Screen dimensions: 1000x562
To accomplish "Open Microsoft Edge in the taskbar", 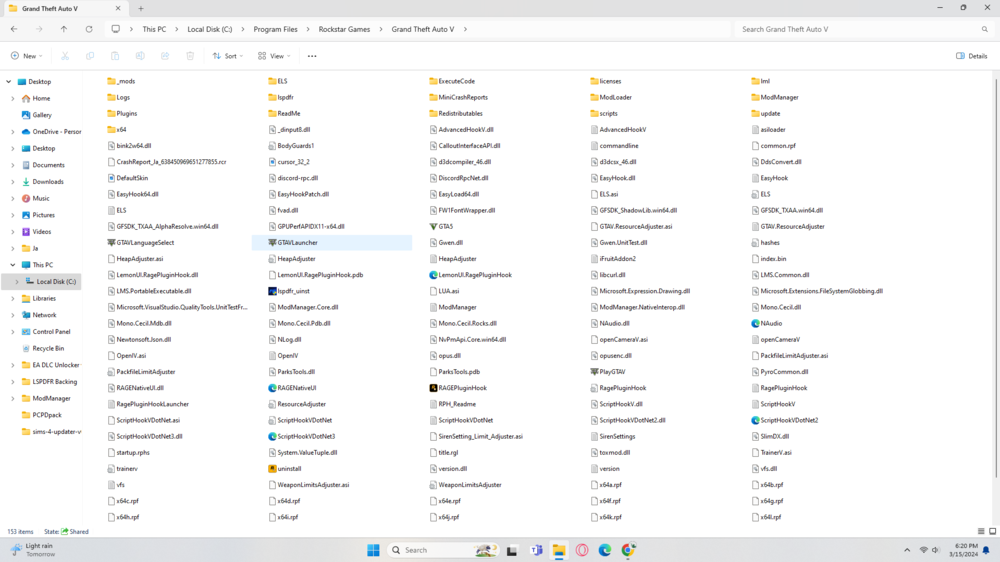I will click(x=605, y=550).
